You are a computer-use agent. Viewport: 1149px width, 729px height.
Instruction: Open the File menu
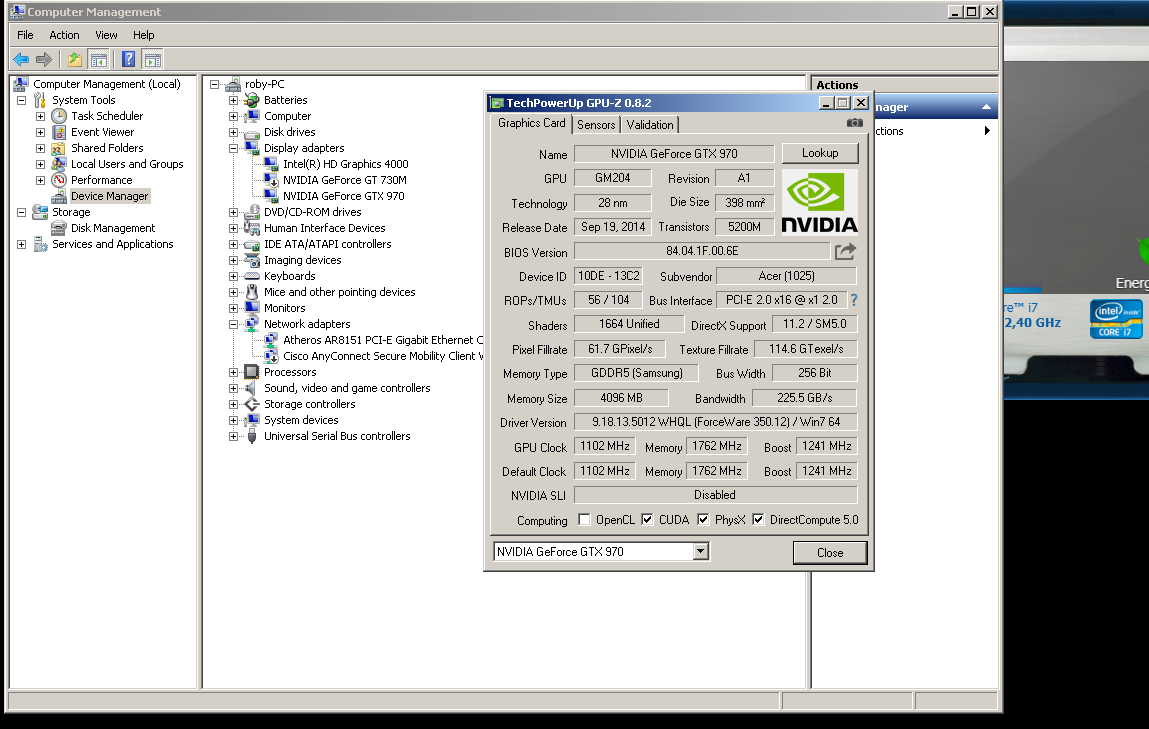point(25,35)
